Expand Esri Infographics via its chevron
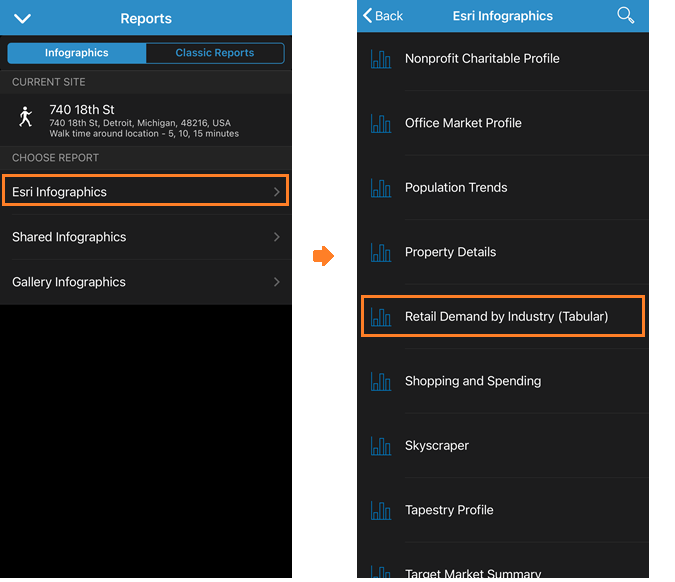This screenshot has width=675, height=582. click(x=277, y=192)
